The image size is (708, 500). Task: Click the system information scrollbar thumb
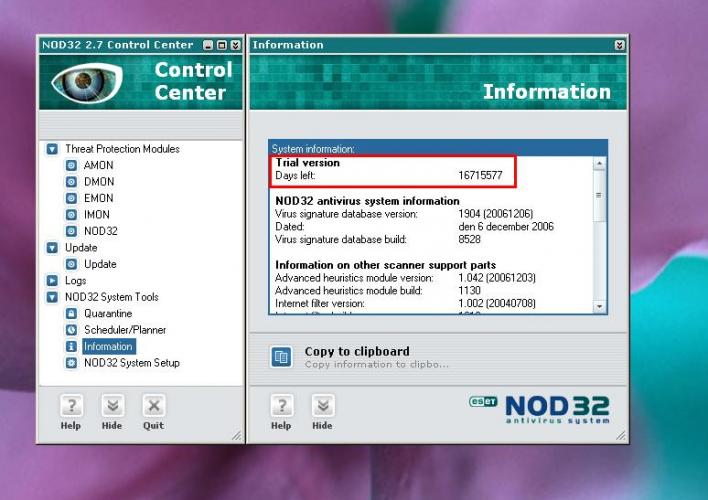point(599,196)
